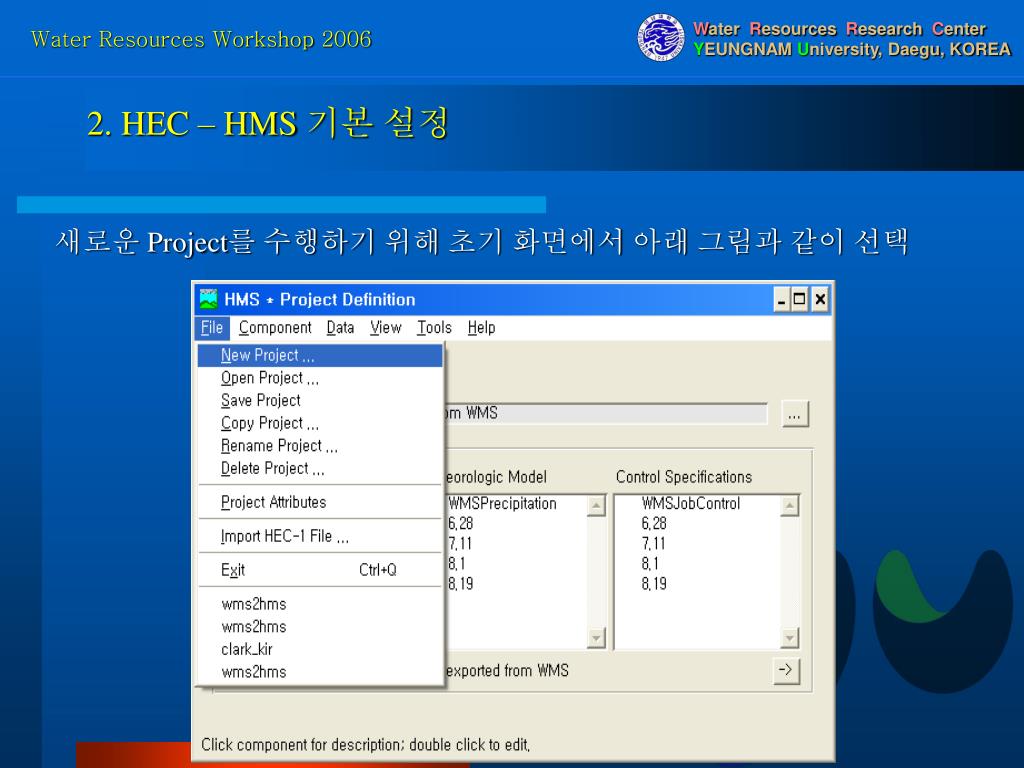This screenshot has width=1024, height=768.
Task: Click the ... browse button beside description field
Action: pyautogui.click(x=795, y=414)
